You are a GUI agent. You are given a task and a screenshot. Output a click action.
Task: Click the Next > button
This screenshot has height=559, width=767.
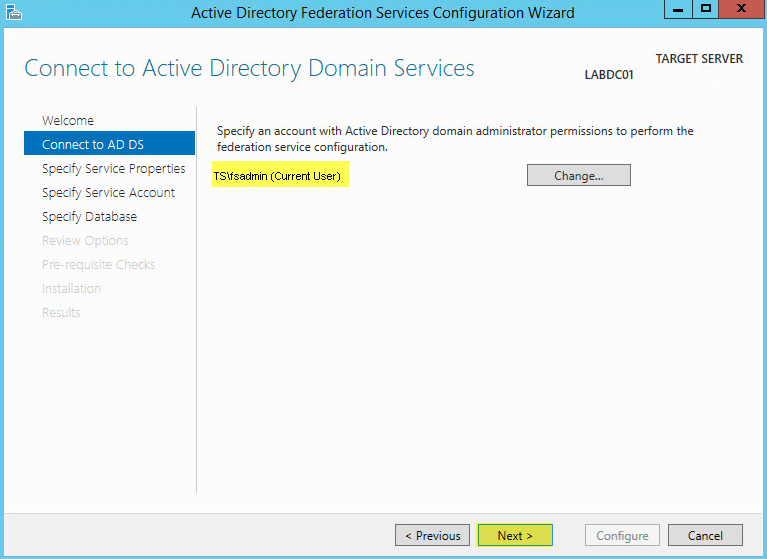point(515,535)
